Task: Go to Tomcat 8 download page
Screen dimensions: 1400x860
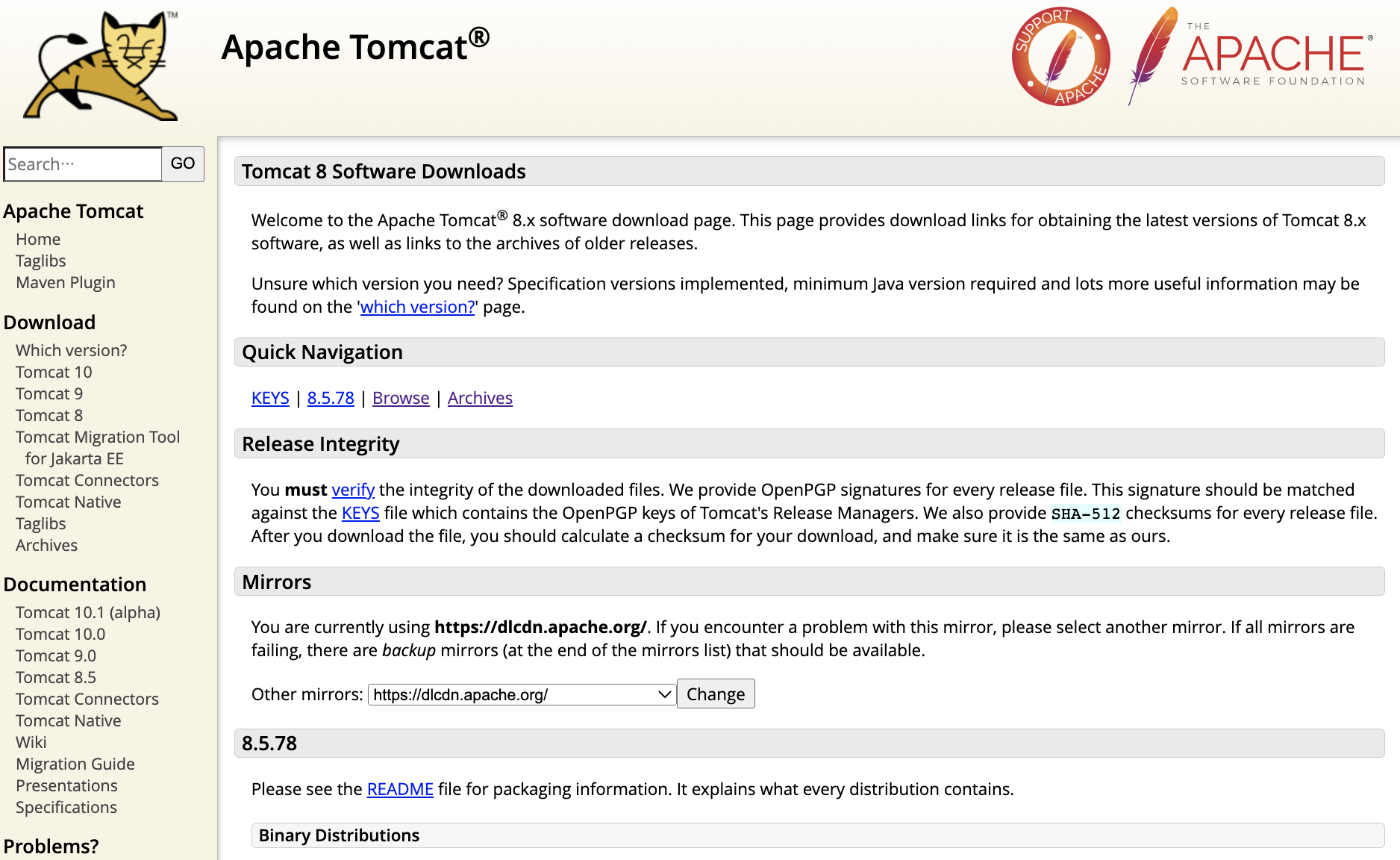Action: pos(49,415)
